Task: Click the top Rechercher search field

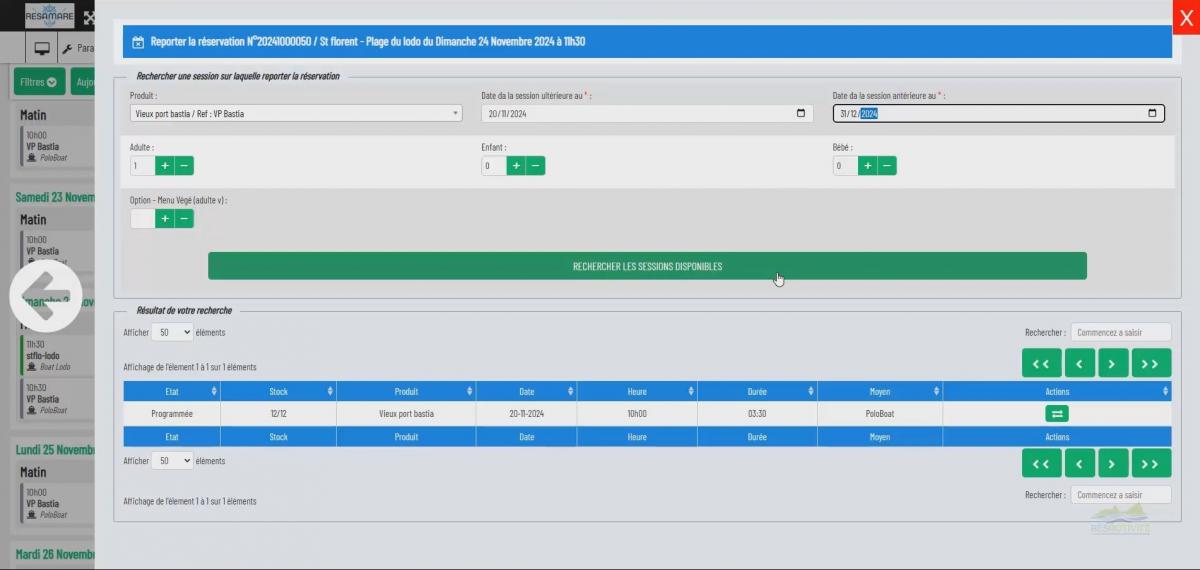Action: click(x=1121, y=332)
